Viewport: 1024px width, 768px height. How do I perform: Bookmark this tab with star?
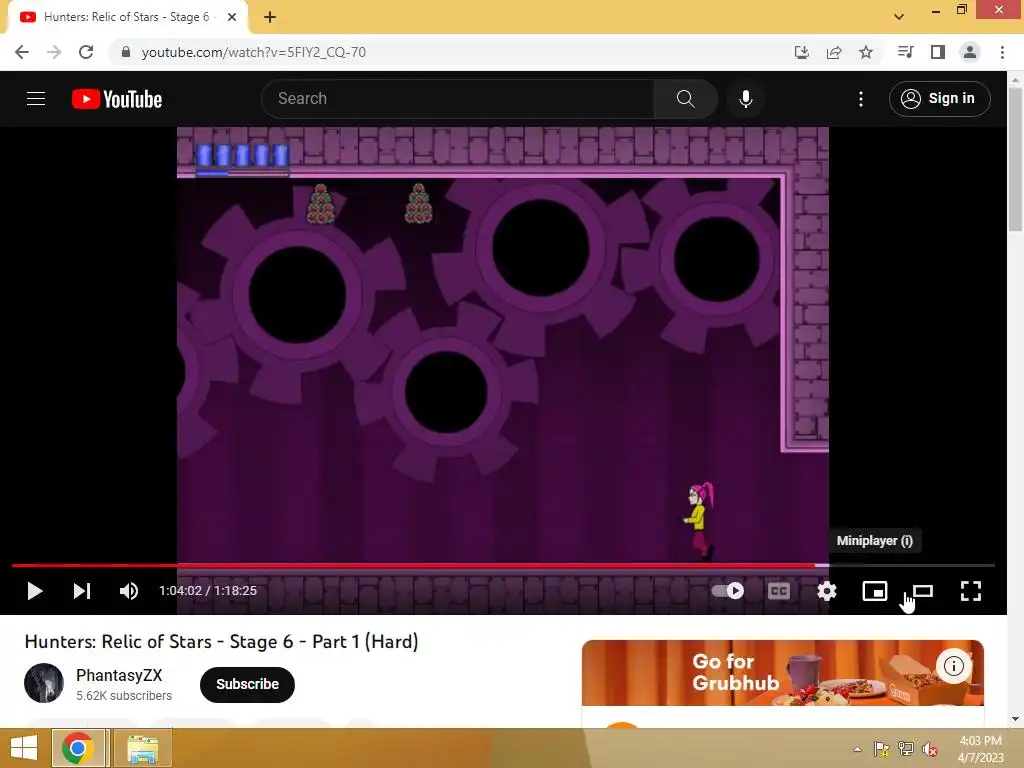(866, 52)
